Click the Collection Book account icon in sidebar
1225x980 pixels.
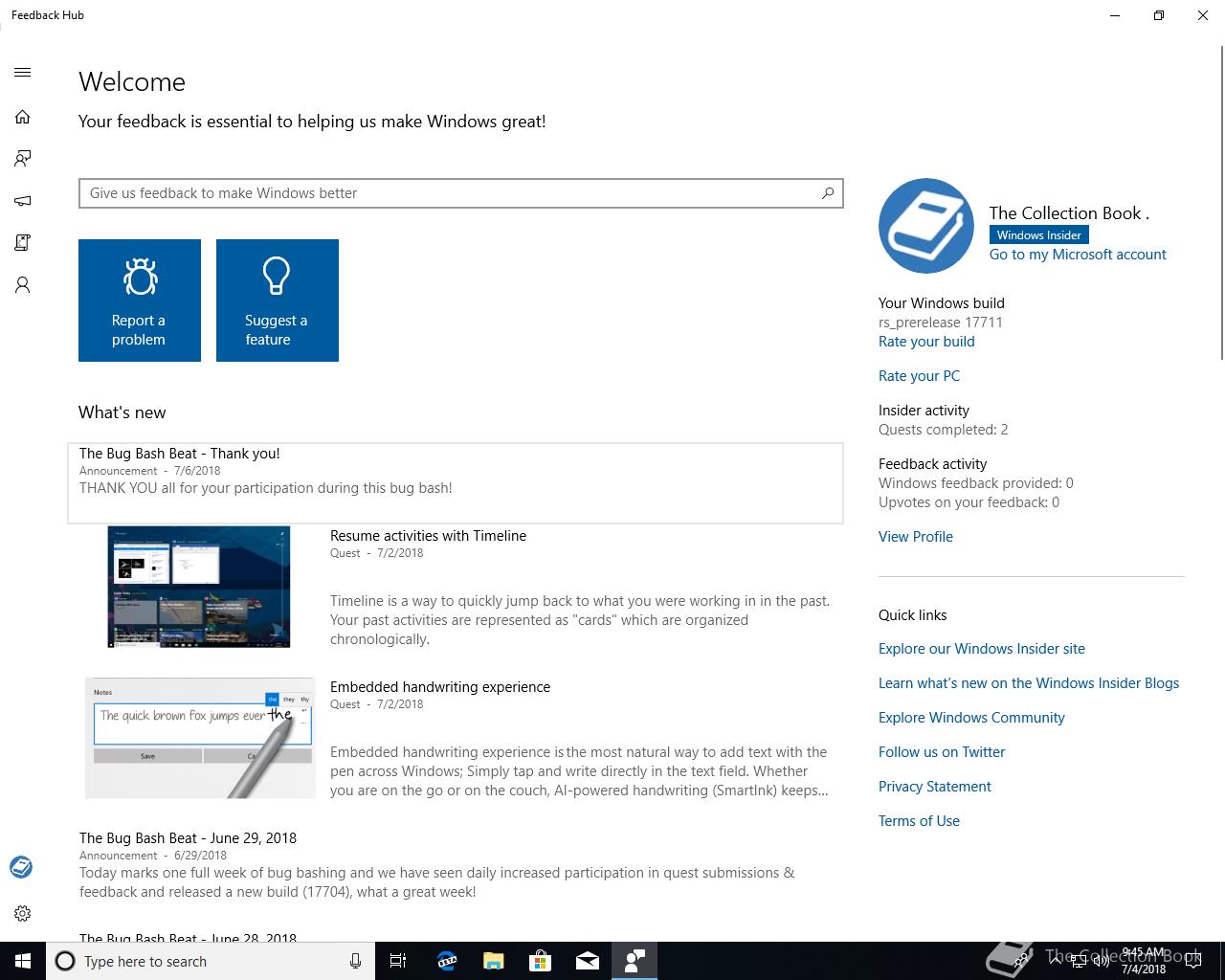[x=21, y=867]
